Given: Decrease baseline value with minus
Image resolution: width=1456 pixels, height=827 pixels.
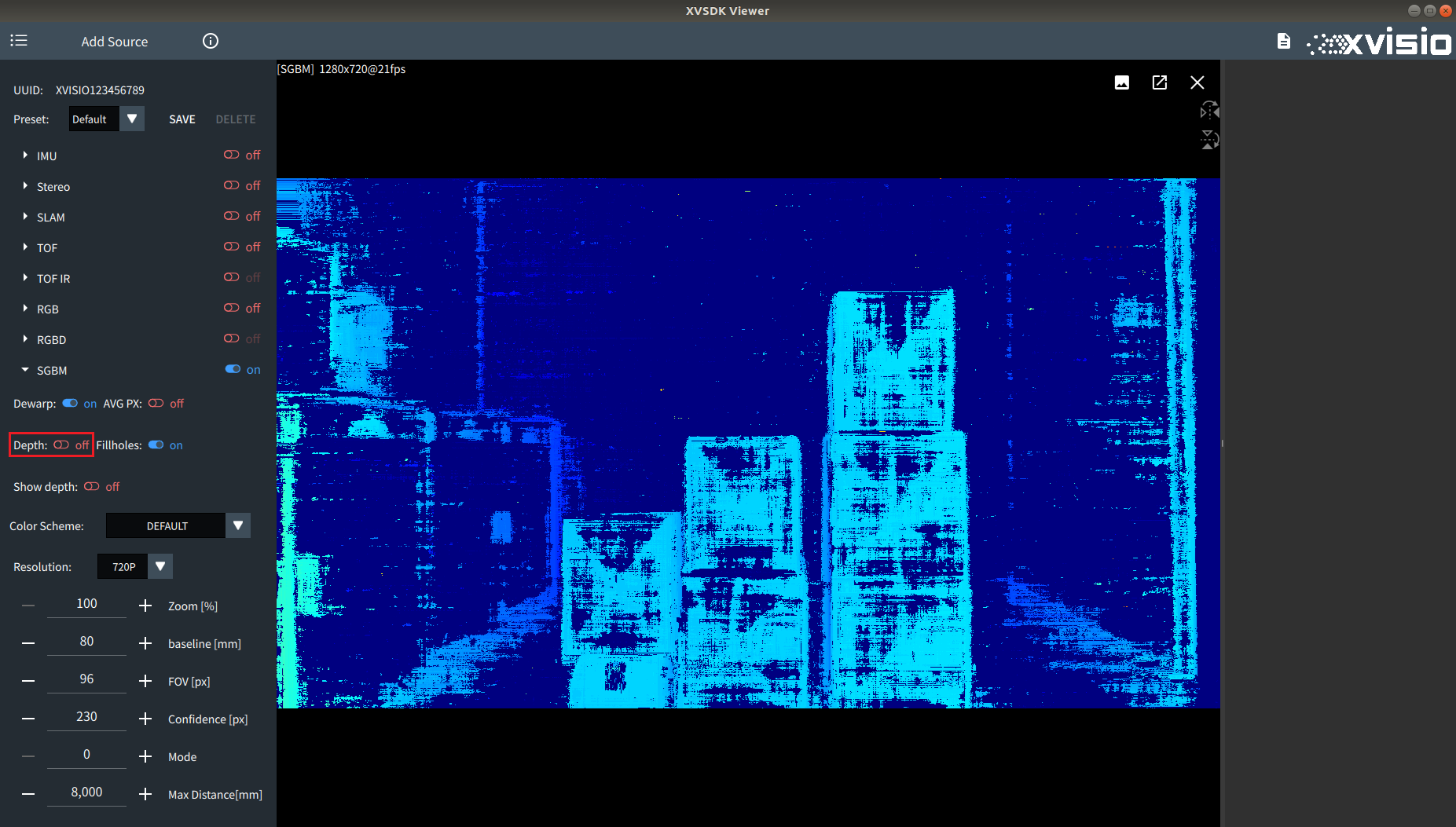Looking at the screenshot, I should [28, 643].
